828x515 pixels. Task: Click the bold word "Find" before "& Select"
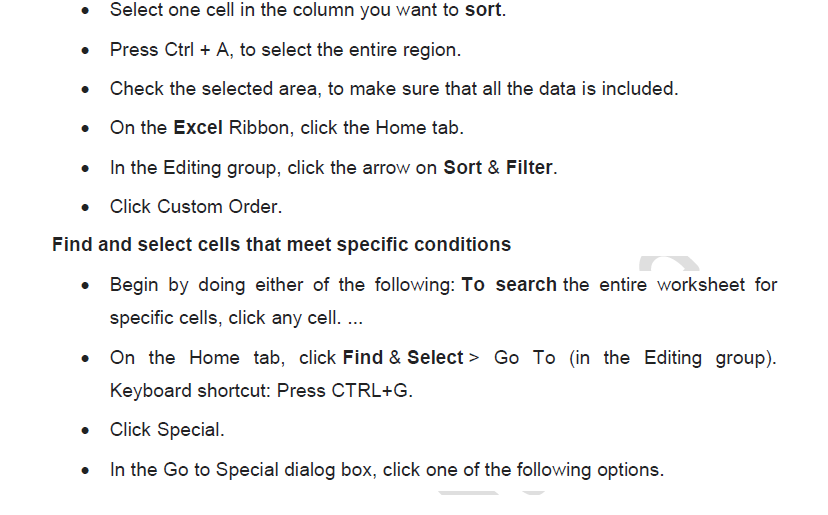[x=363, y=357]
